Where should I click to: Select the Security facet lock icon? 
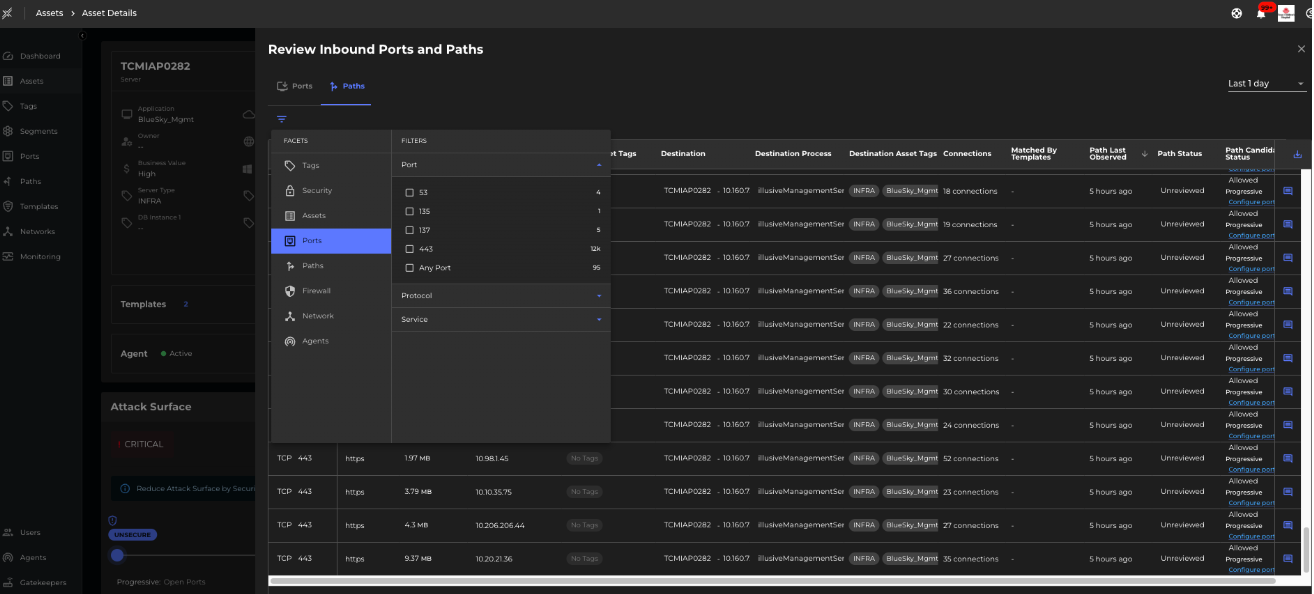290,191
